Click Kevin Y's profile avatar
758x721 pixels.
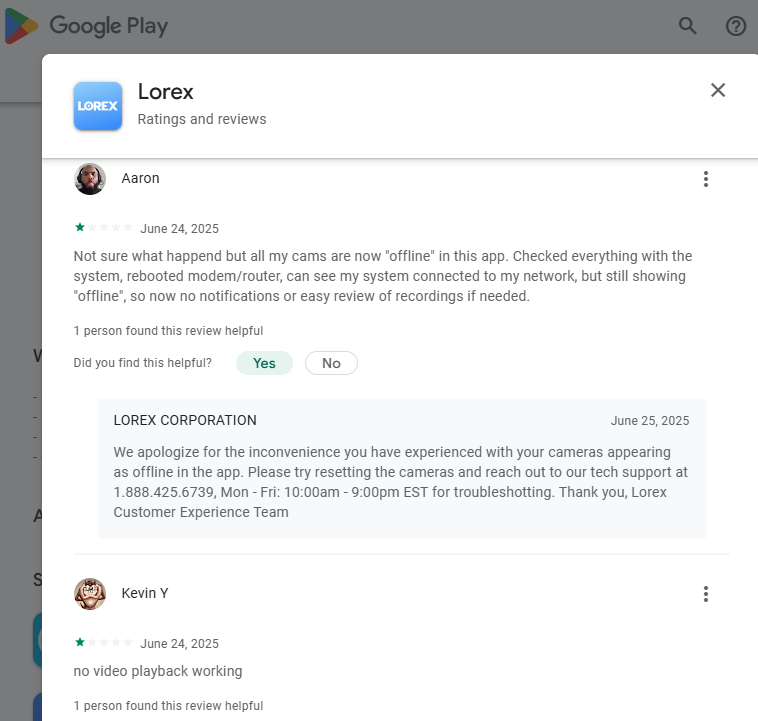pos(90,594)
